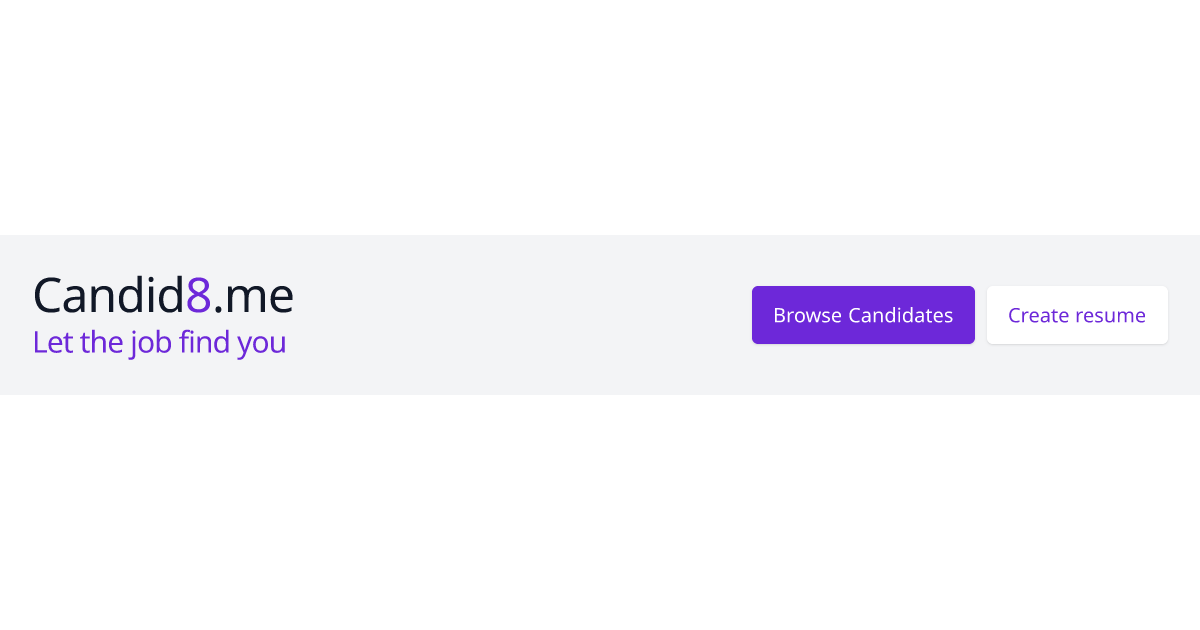The height and width of the screenshot is (630, 1200).
Task: Click the word 'Browse' on the purple button
Action: [x=807, y=315]
